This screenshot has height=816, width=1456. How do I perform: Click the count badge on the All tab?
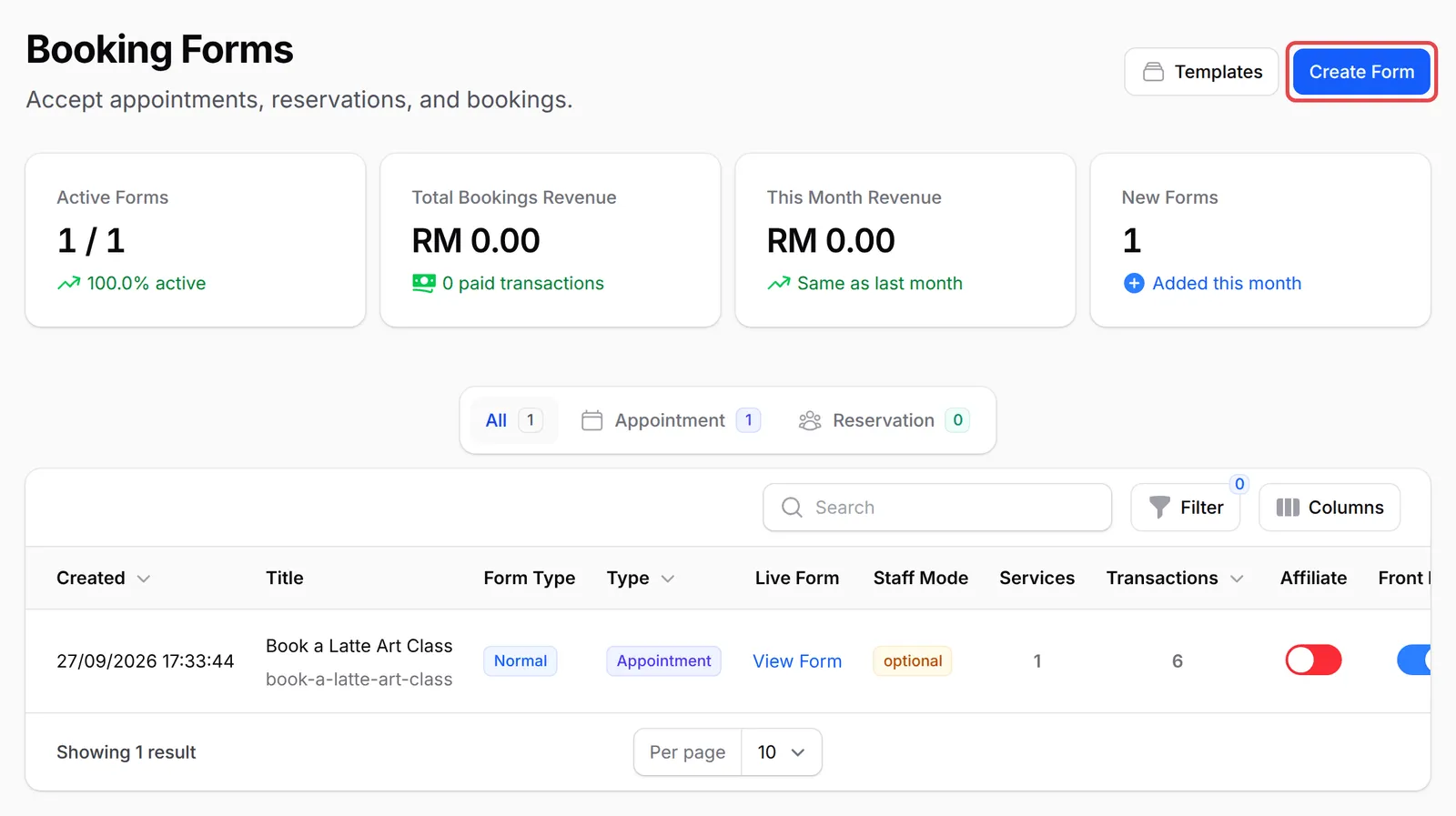click(x=531, y=420)
